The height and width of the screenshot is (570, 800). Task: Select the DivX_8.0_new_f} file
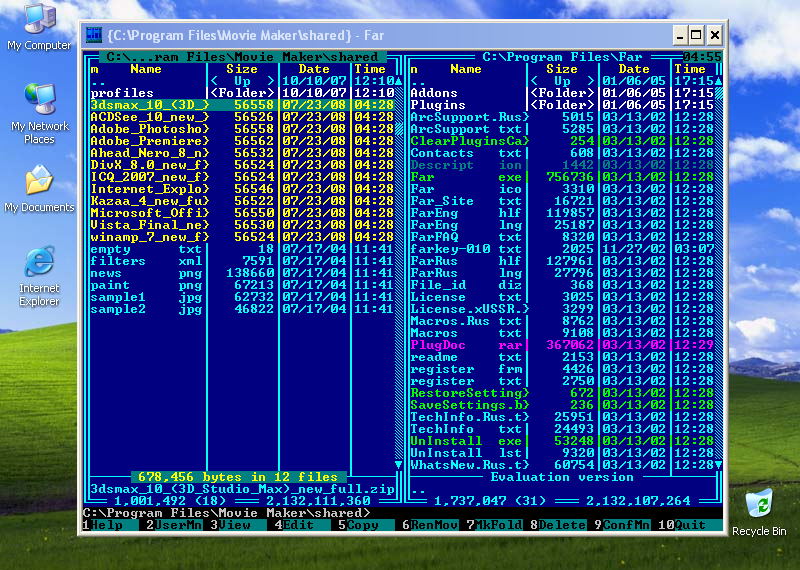(x=242, y=165)
